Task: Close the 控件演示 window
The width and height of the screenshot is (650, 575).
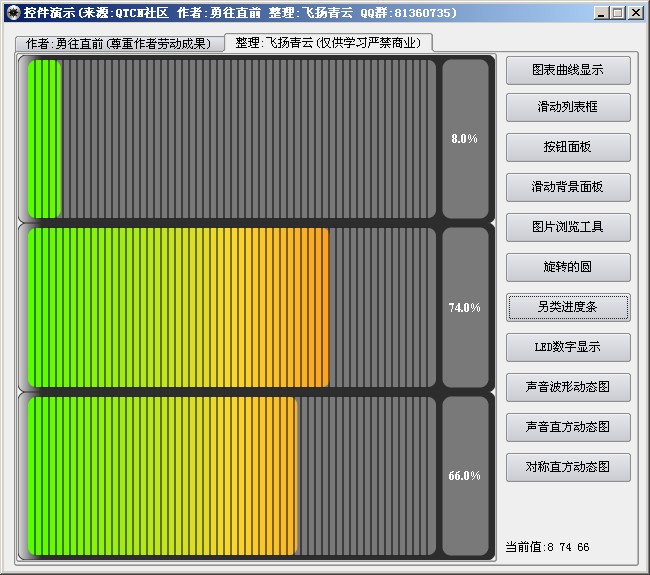Action: pyautogui.click(x=635, y=13)
